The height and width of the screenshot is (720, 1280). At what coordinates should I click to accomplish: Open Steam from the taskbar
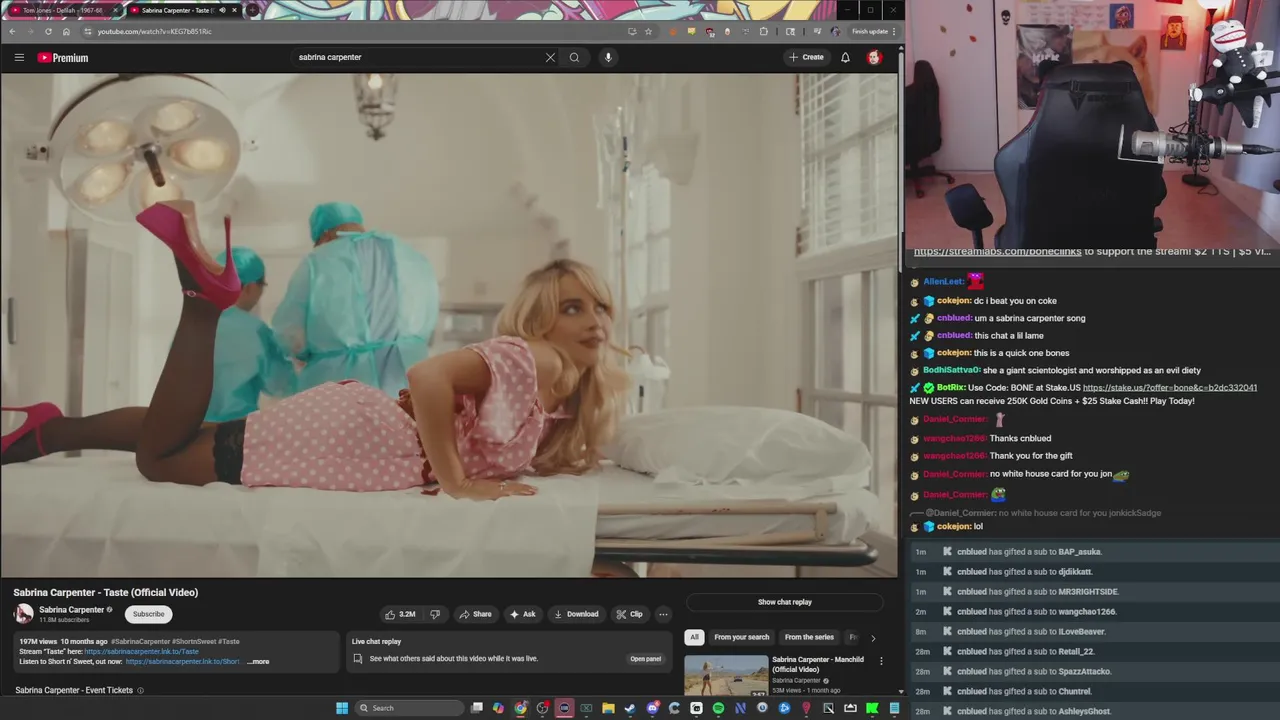point(630,708)
